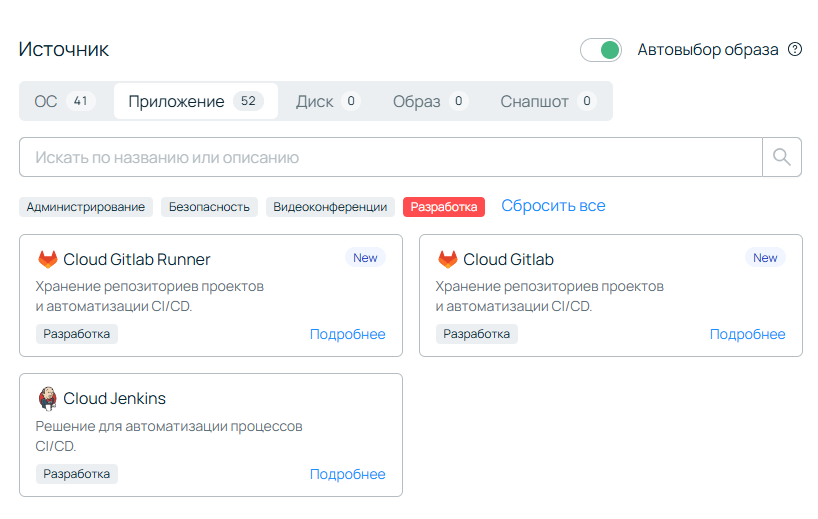The height and width of the screenshot is (519, 818).
Task: Click Разработка tag in Cloud Gitlab card
Action: click(x=477, y=334)
